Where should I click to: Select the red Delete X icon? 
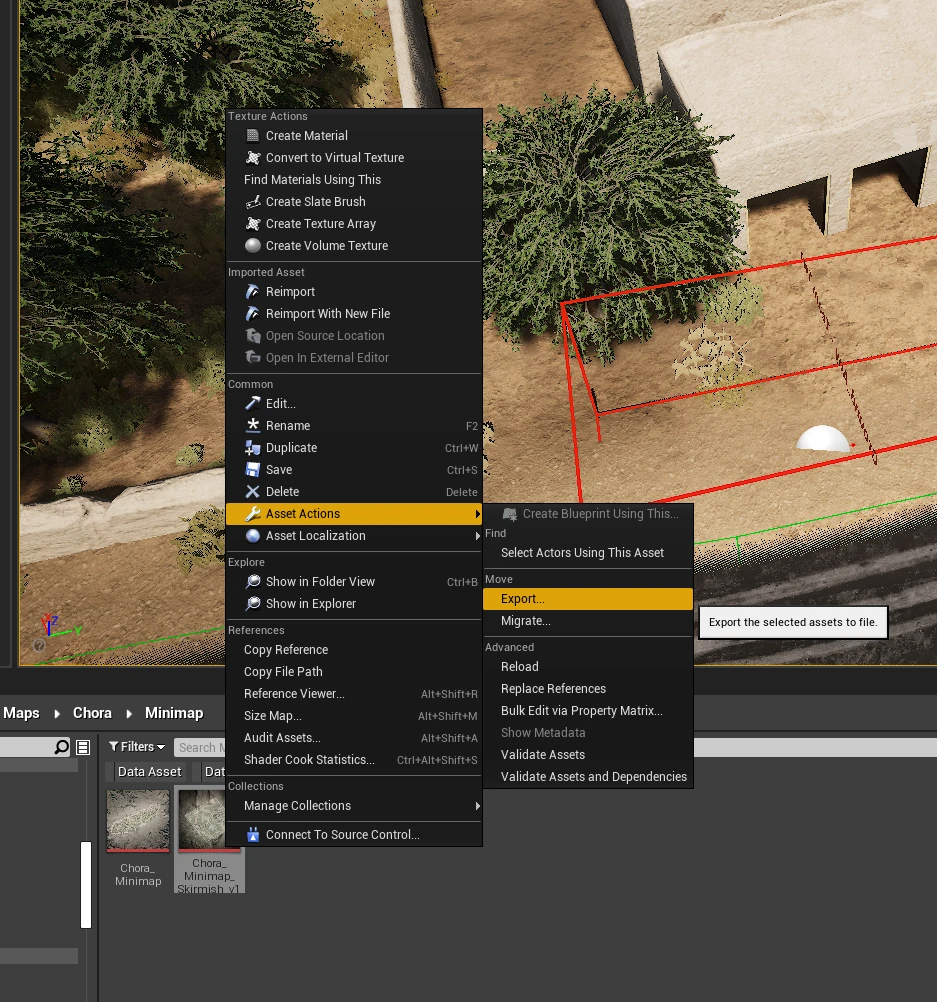pos(253,491)
